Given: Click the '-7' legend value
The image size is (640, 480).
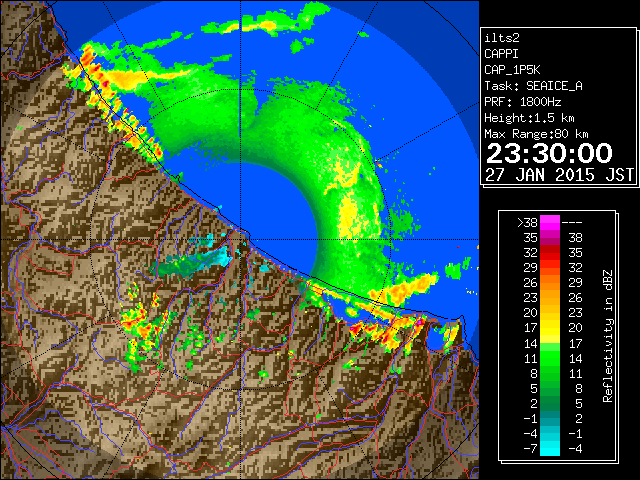Looking at the screenshot, I should pyautogui.click(x=531, y=448).
